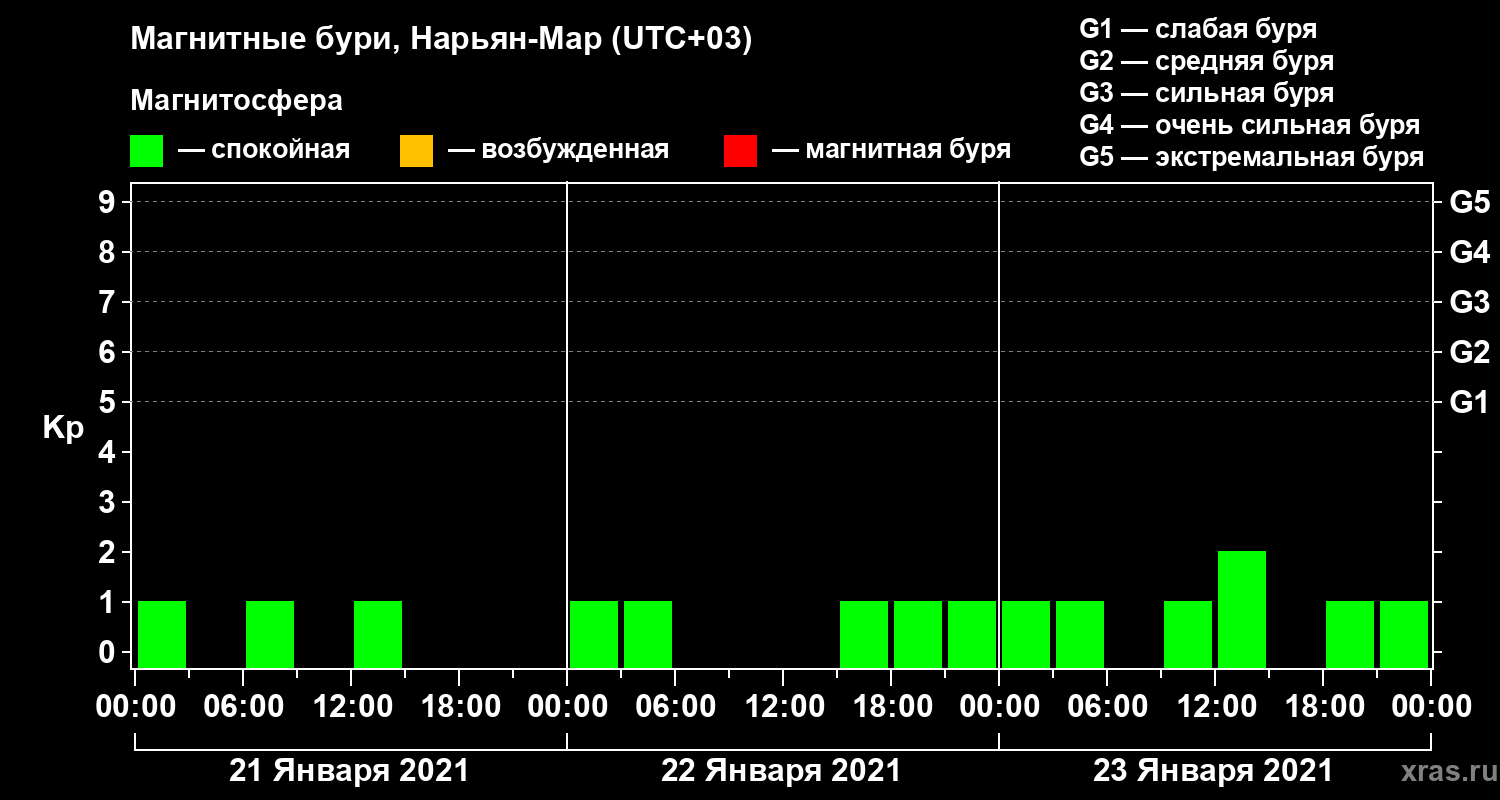Click the 'Kp' axis title
This screenshot has width=1500, height=800.
(63, 428)
